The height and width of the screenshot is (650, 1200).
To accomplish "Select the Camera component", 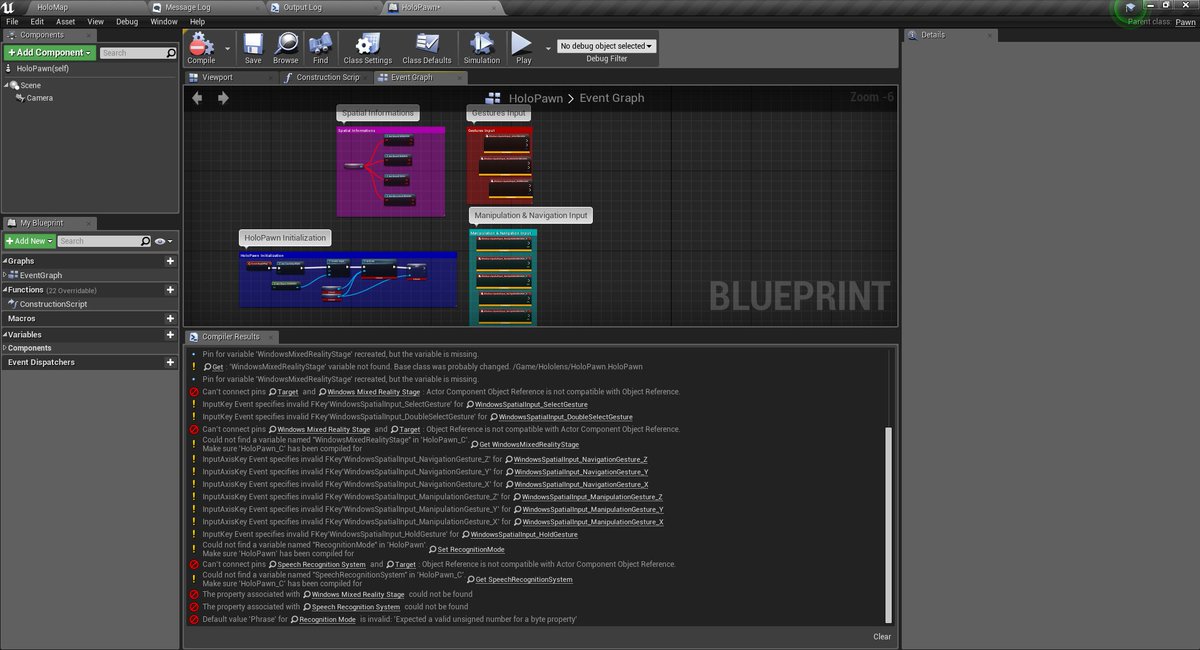I will click(x=39, y=98).
